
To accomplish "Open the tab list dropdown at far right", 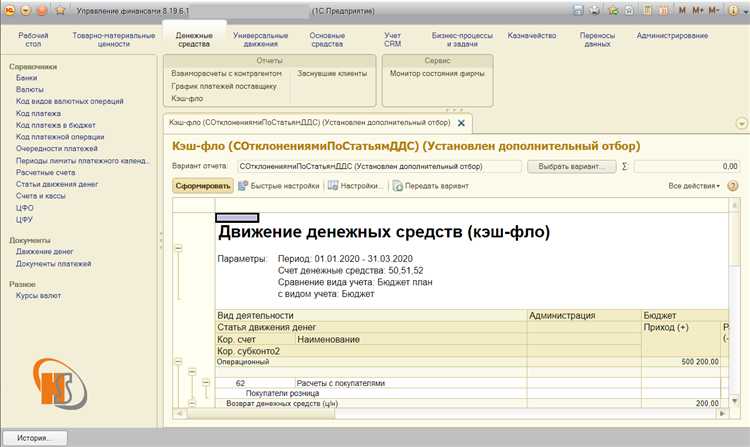I will click(741, 124).
